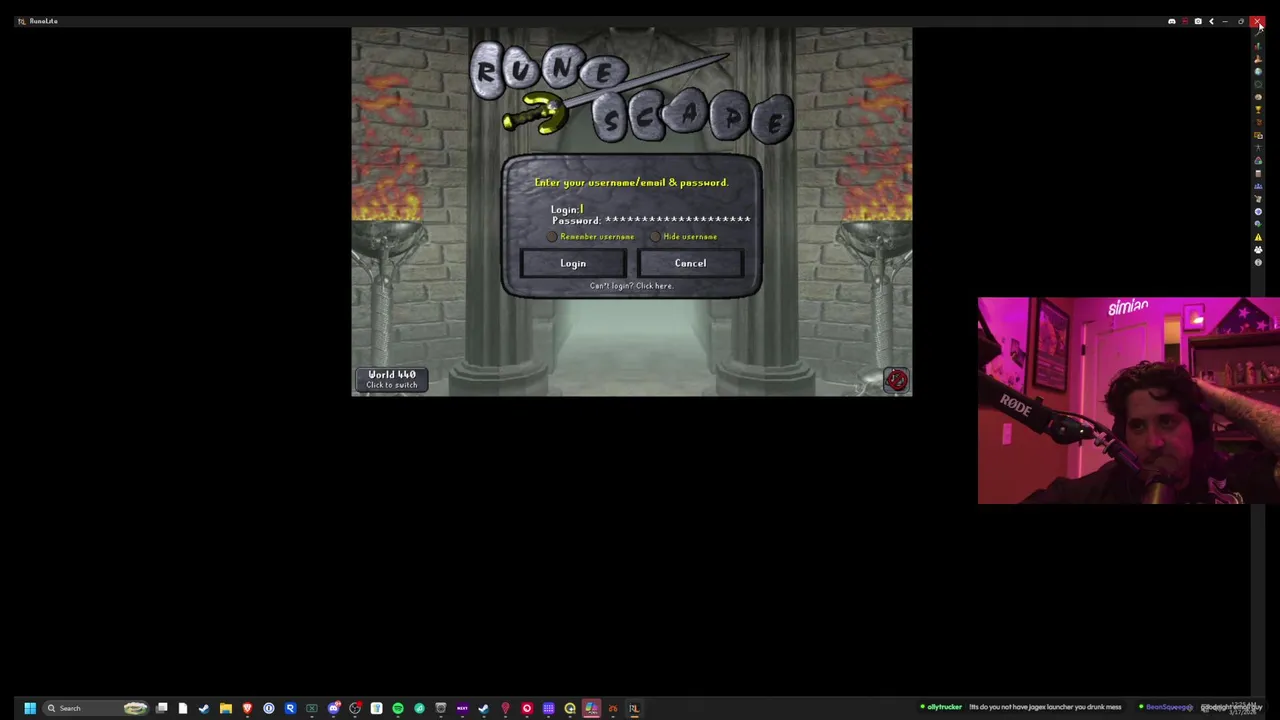Image resolution: width=1280 pixels, height=720 pixels.
Task: Take a screenshot with the camera icon
Action: click(x=1198, y=21)
